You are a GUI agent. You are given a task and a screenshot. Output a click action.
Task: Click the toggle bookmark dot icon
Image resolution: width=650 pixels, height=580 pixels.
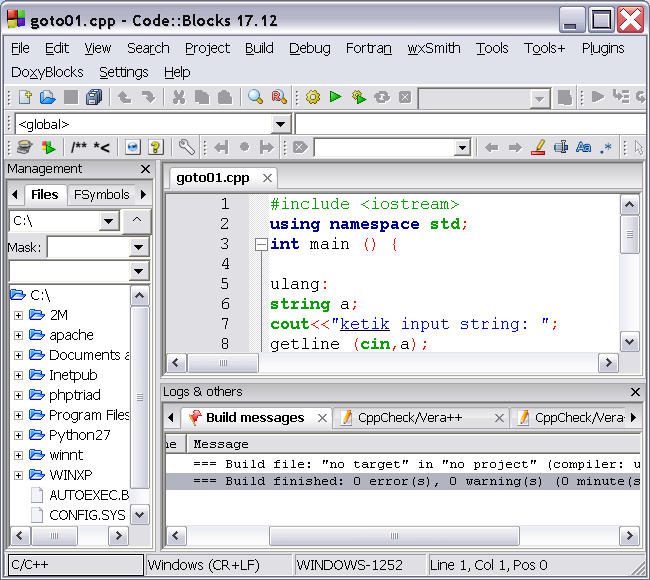(x=244, y=147)
